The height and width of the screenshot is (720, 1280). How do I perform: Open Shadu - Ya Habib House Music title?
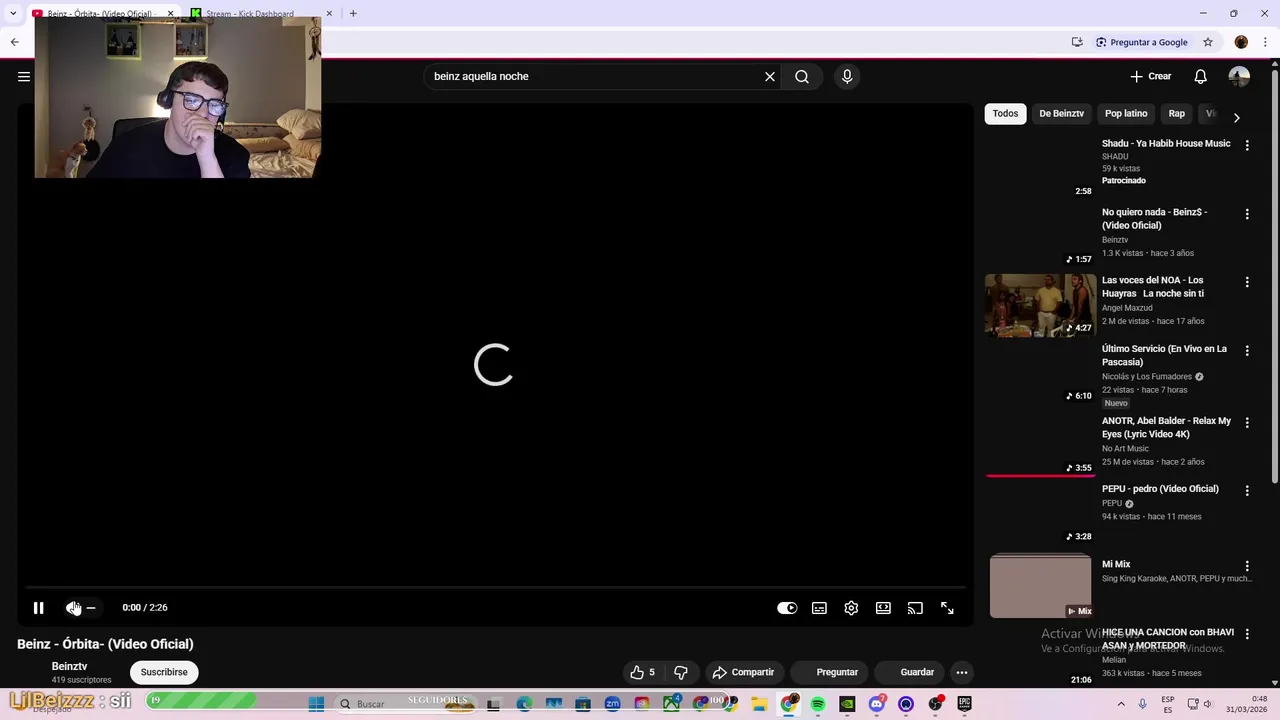tap(1166, 144)
